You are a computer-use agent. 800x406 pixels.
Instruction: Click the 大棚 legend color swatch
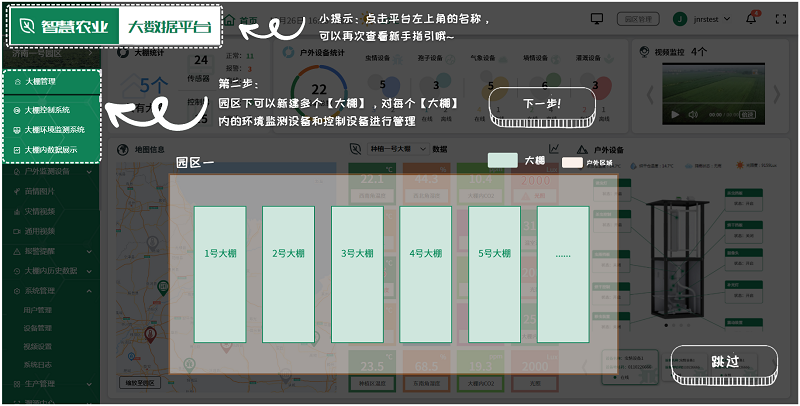click(x=502, y=160)
